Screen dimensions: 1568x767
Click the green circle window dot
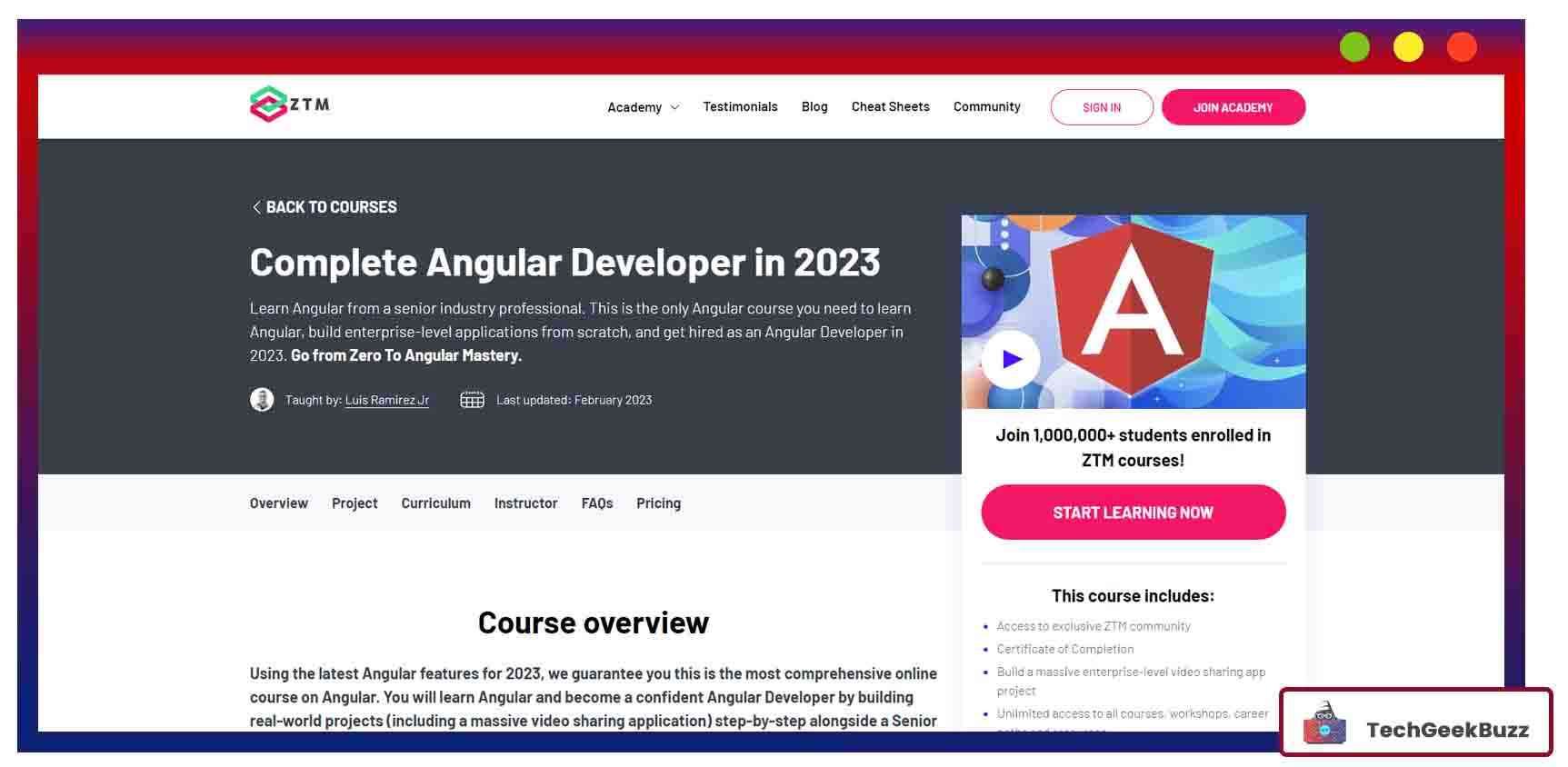(x=1354, y=47)
